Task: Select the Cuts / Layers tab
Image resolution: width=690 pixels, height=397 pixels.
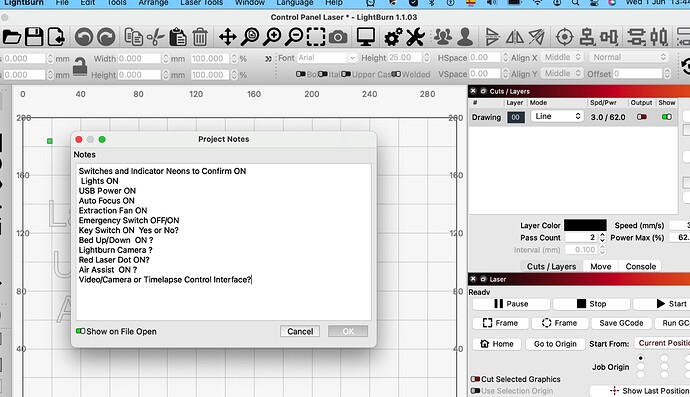Action: point(551,266)
